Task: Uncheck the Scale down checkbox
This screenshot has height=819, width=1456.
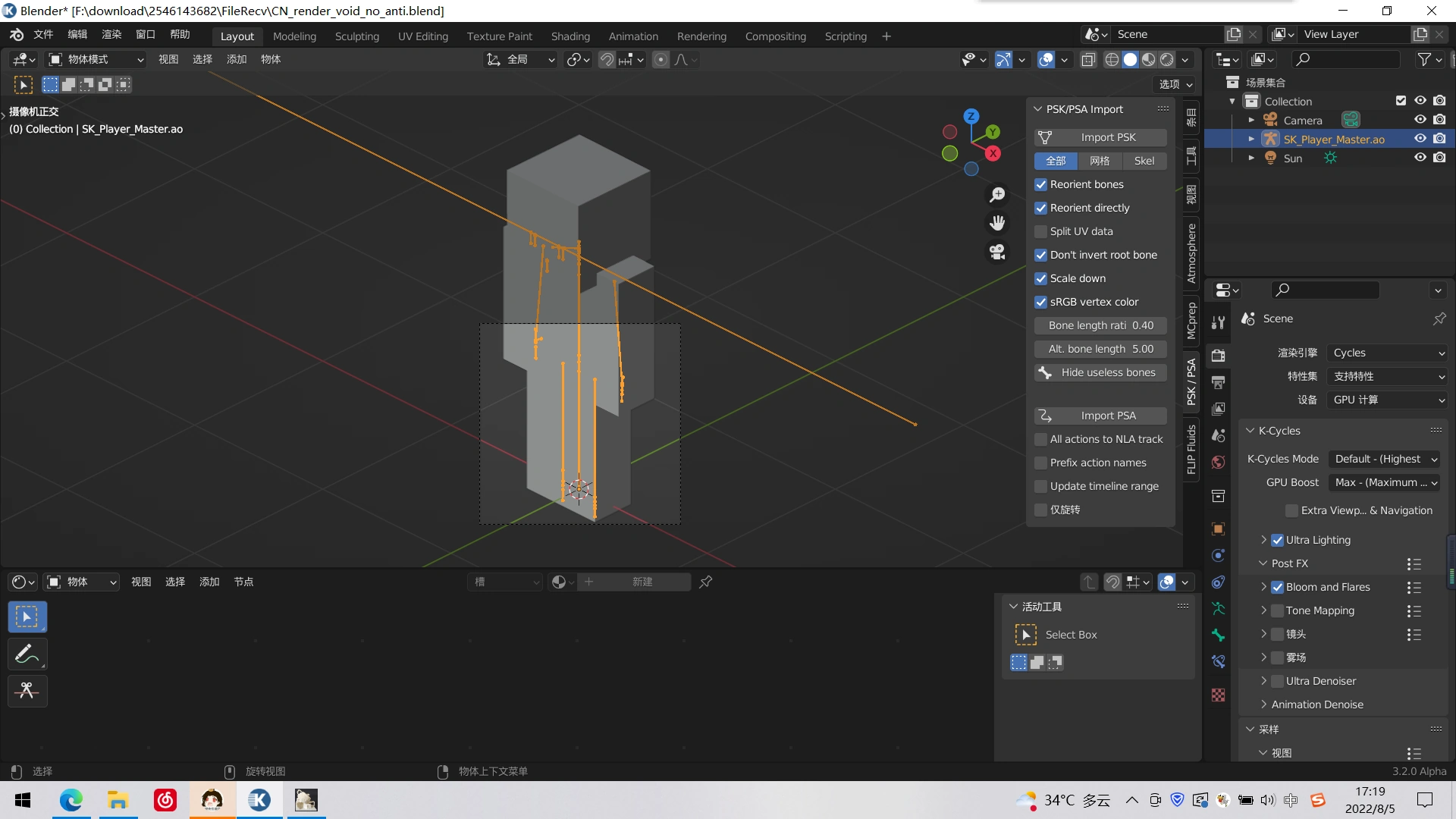Action: click(x=1041, y=278)
